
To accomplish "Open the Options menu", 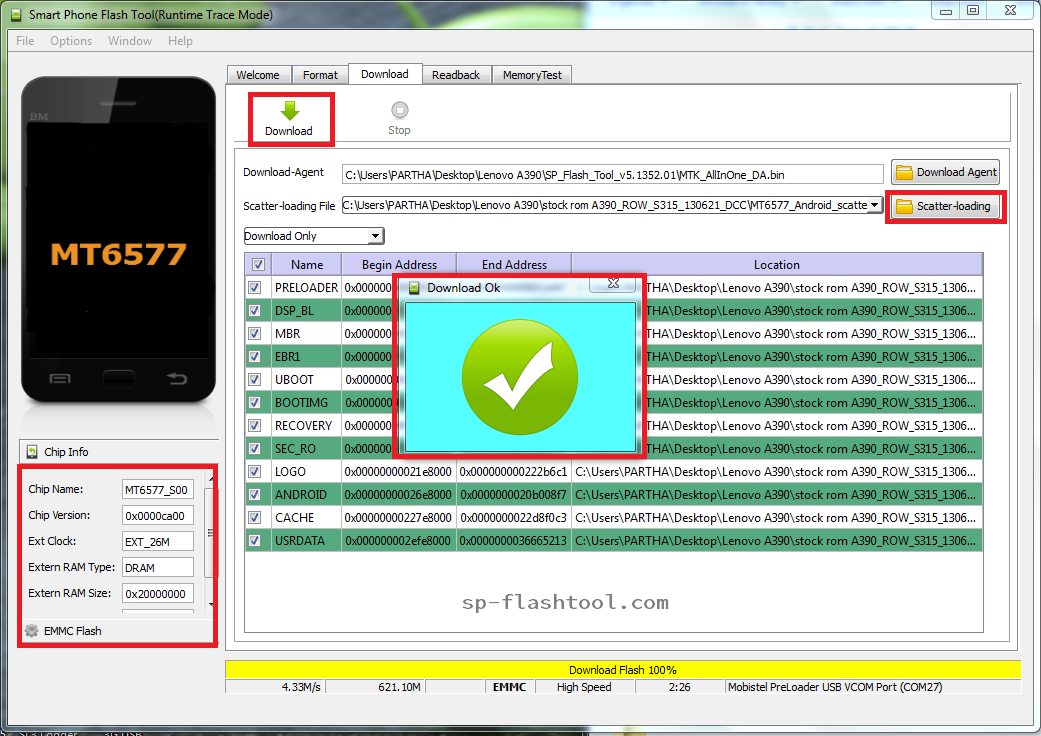I will [x=70, y=41].
